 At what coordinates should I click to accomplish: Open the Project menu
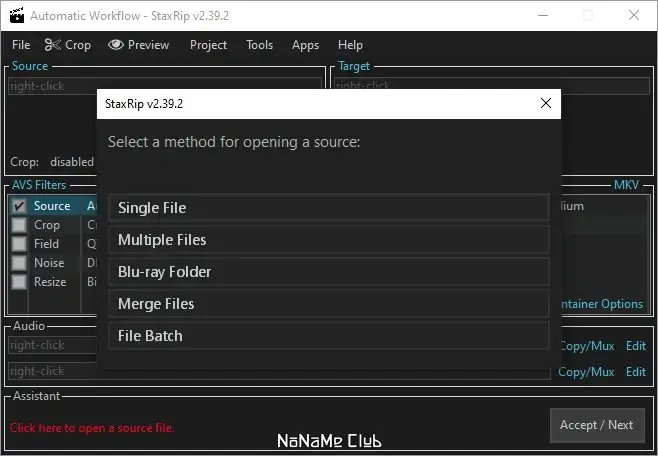click(x=208, y=45)
